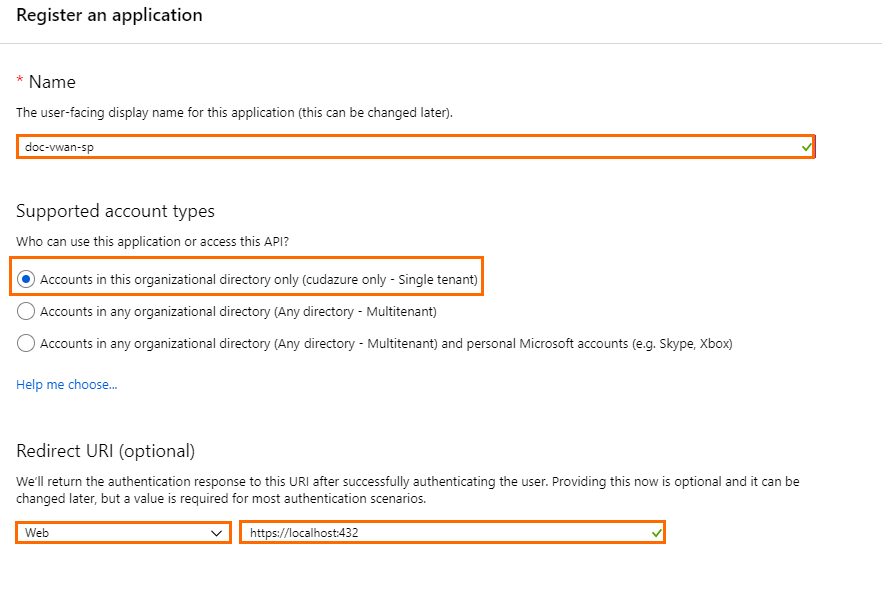This screenshot has width=882, height=595.
Task: Open the Web redirect type dropdown
Action: (123, 533)
